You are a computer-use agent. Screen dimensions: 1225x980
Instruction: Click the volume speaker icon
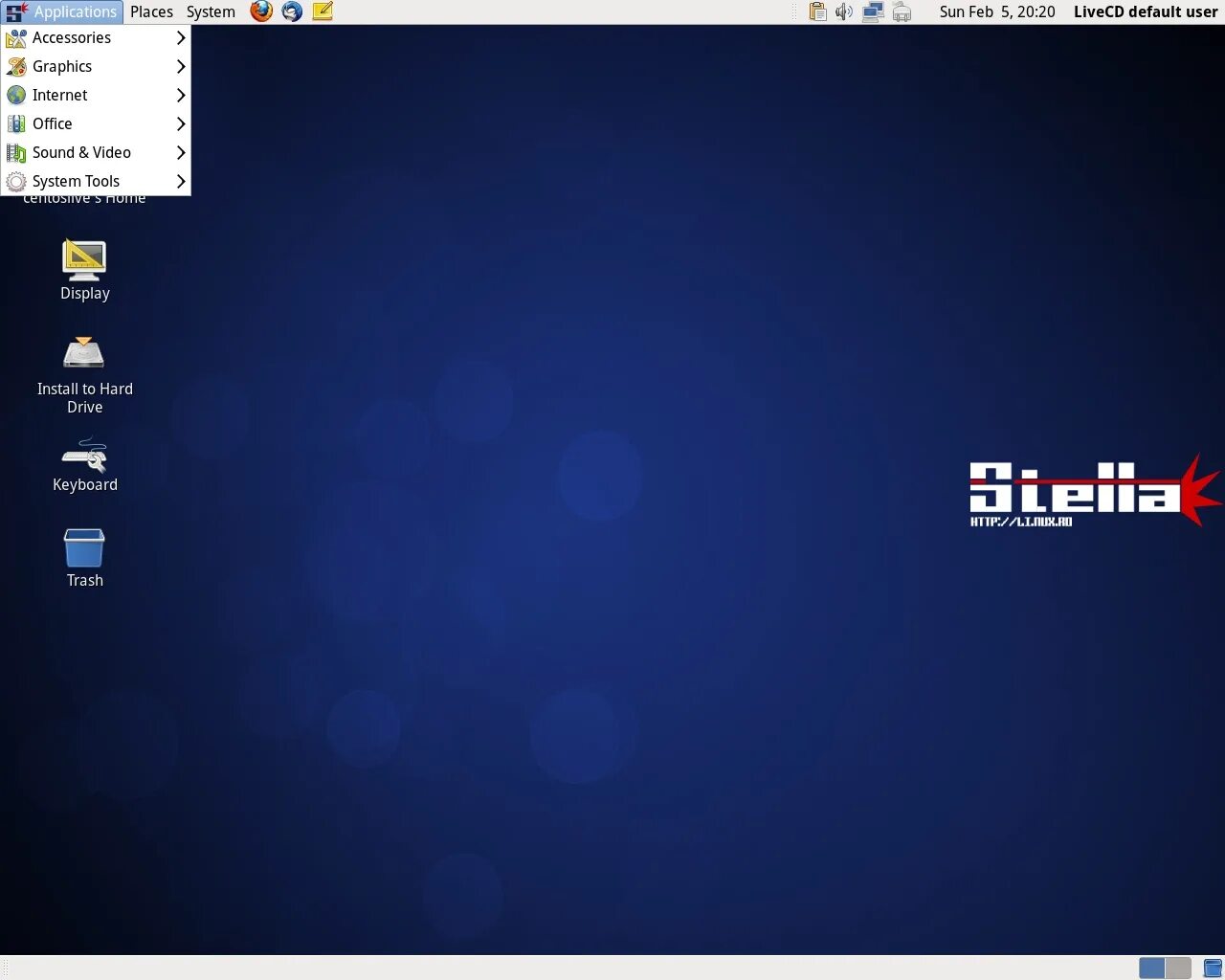click(844, 11)
